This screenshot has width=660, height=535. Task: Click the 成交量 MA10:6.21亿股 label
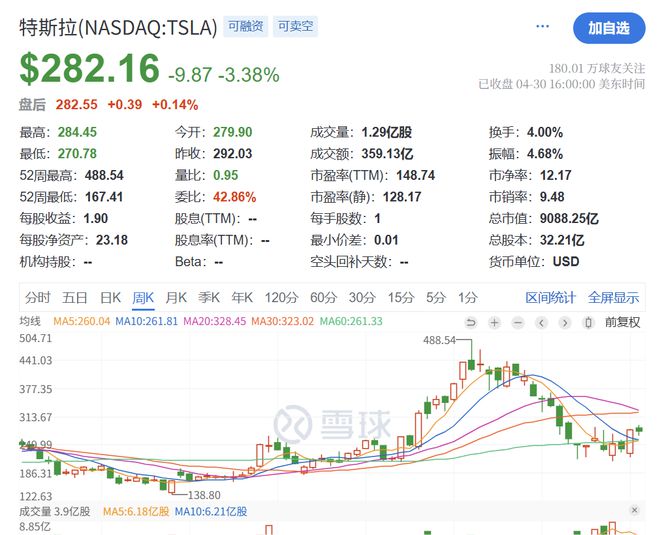(x=211, y=511)
